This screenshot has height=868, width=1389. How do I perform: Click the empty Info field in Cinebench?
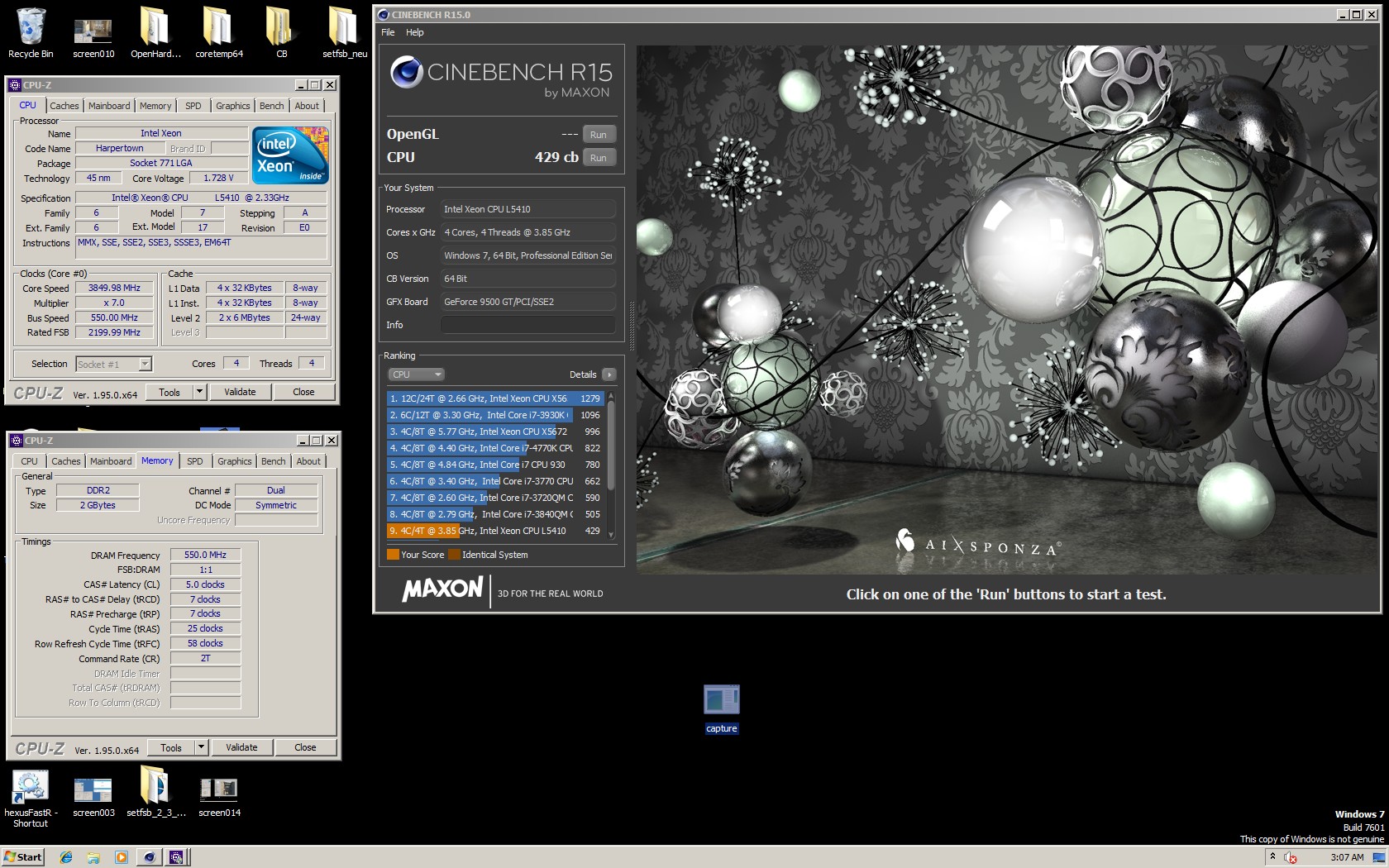[527, 325]
